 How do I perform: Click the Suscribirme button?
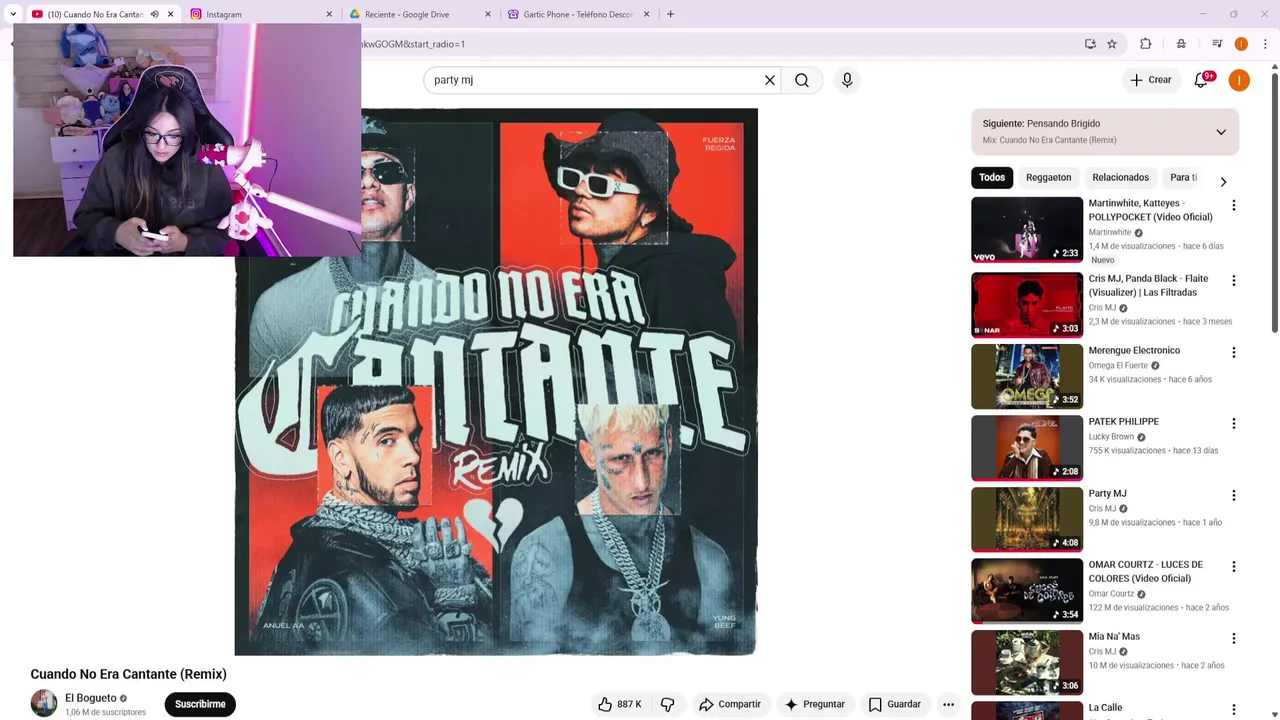tap(200, 704)
